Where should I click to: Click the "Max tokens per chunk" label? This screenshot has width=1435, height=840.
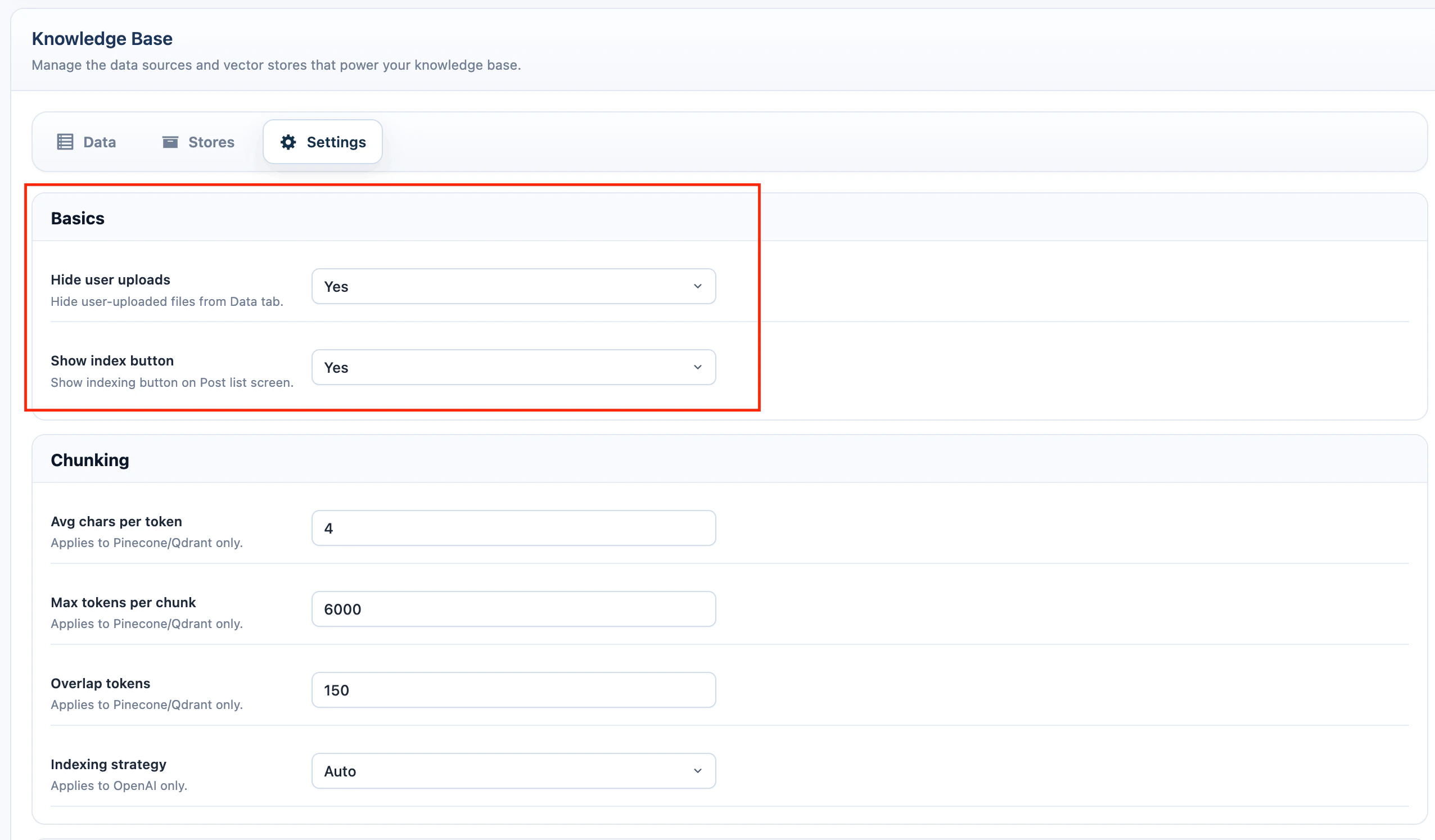123,603
